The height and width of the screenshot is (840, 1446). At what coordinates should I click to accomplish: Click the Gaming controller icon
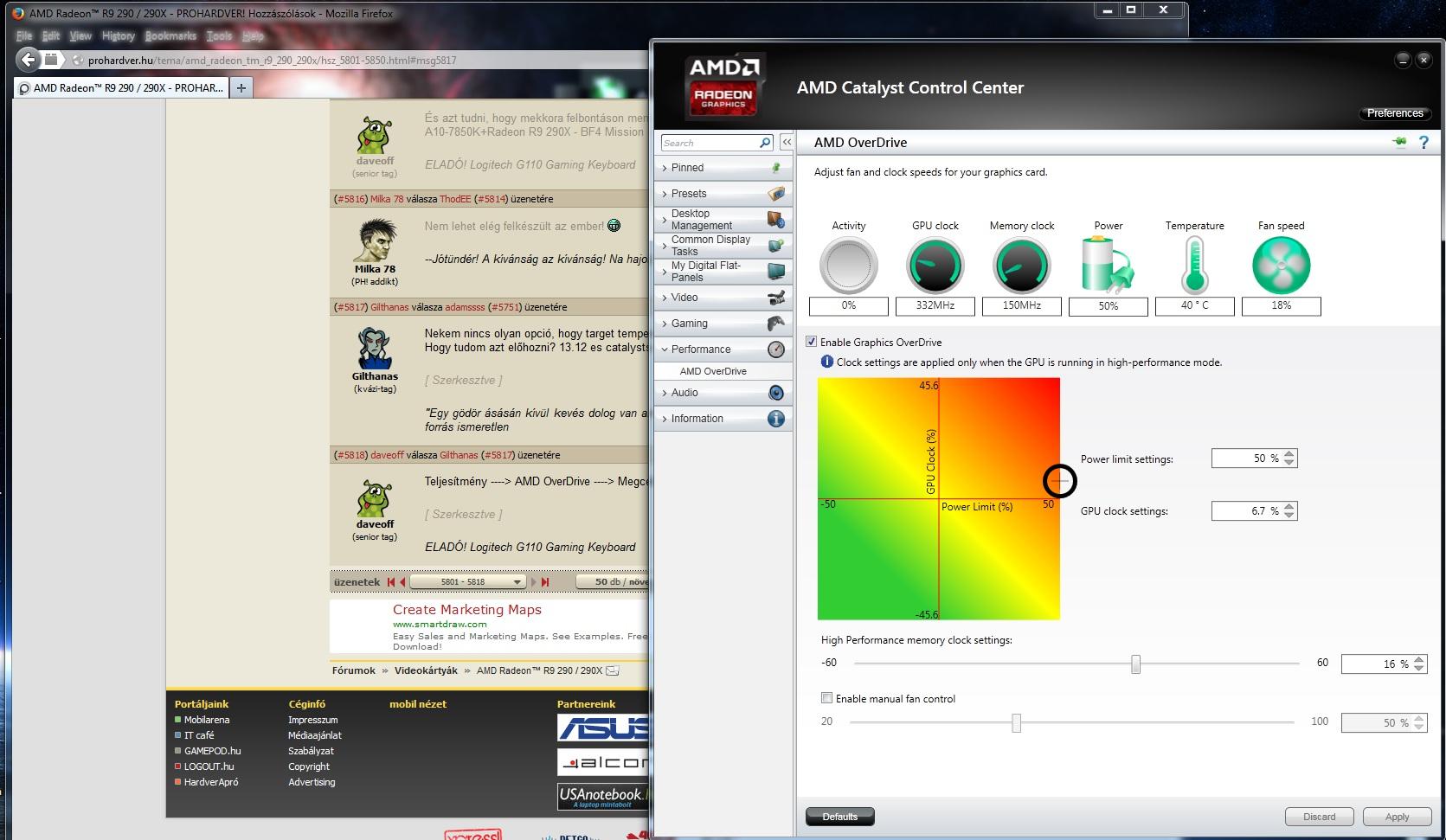tap(776, 324)
